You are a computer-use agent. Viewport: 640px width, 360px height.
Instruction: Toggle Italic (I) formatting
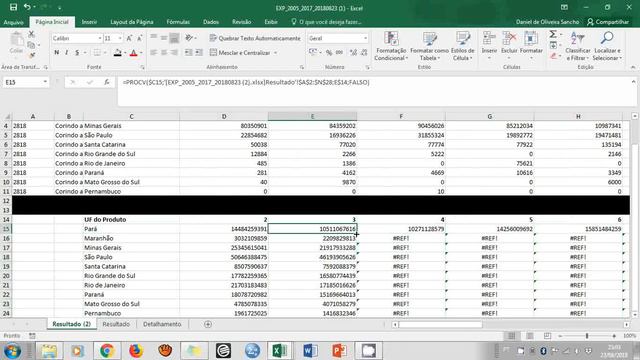[x=67, y=52]
